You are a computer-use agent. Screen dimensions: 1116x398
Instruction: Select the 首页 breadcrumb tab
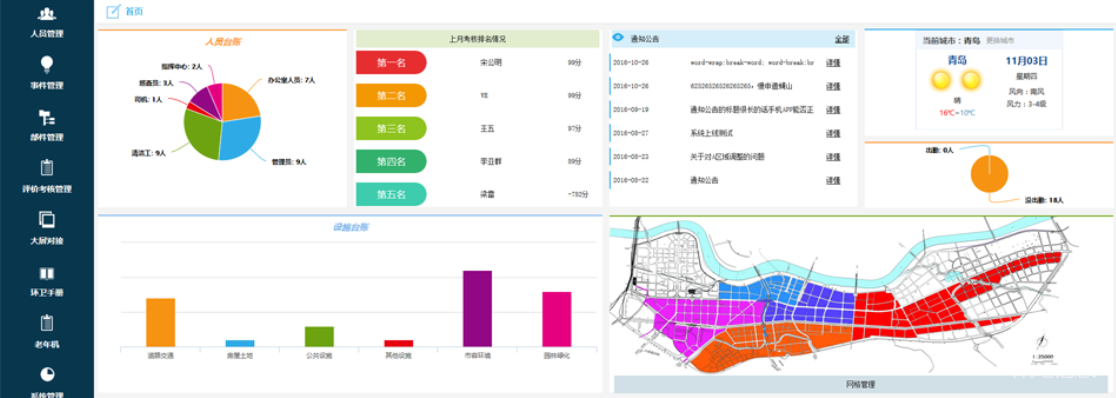coord(133,11)
